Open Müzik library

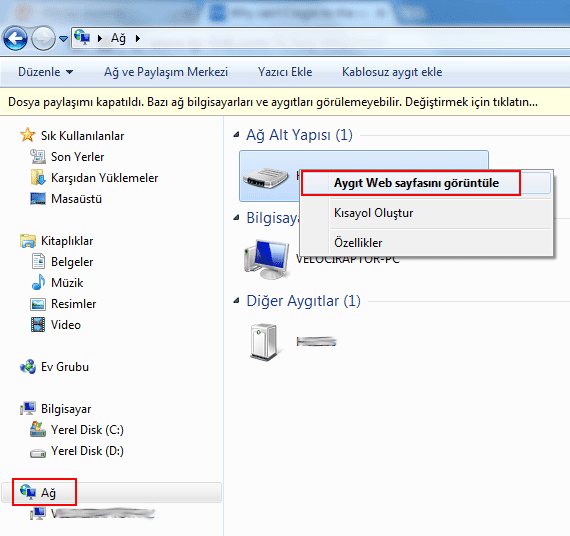(67, 283)
